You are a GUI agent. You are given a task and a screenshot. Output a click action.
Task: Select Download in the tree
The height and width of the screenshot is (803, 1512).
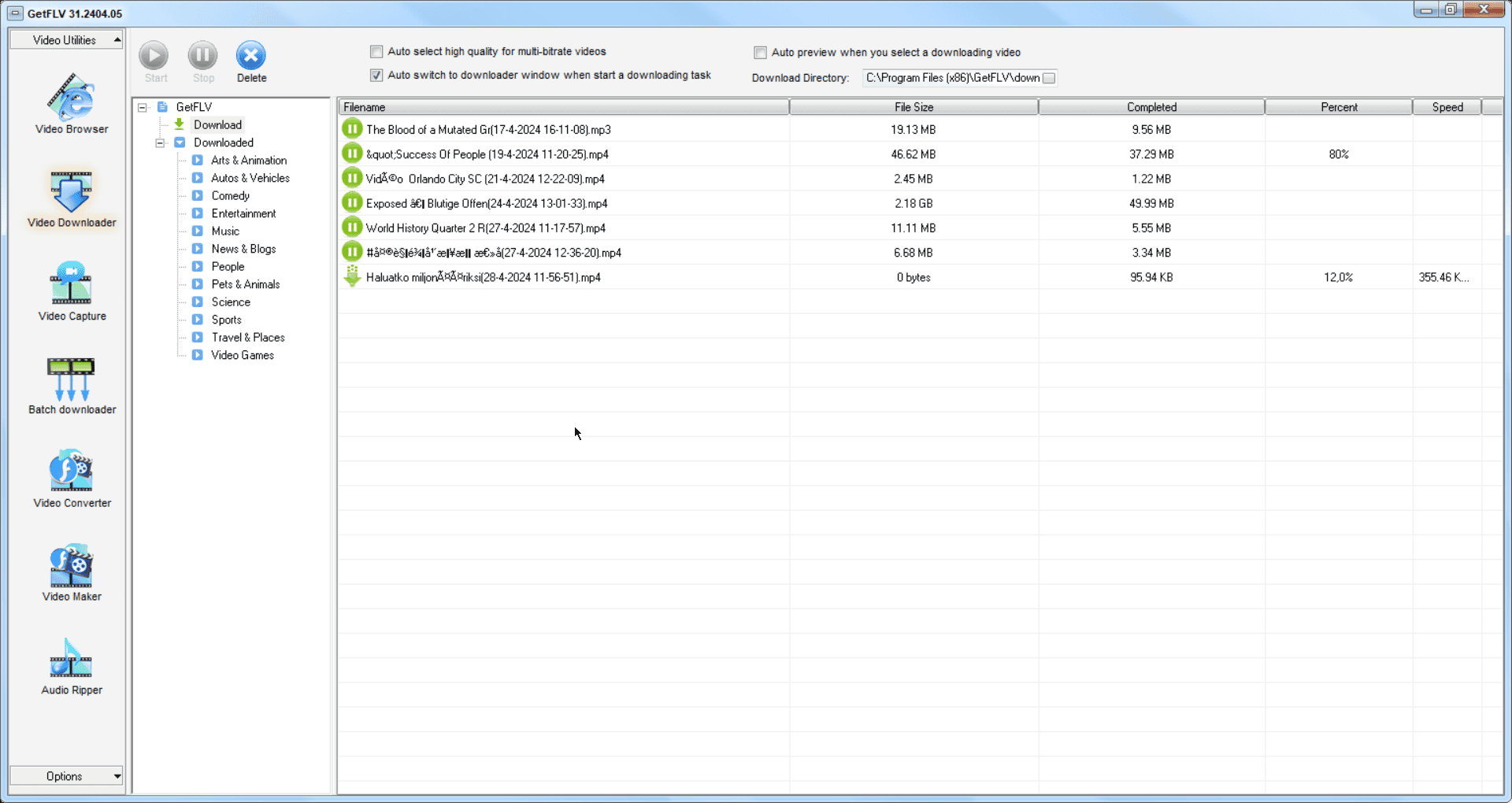[218, 124]
